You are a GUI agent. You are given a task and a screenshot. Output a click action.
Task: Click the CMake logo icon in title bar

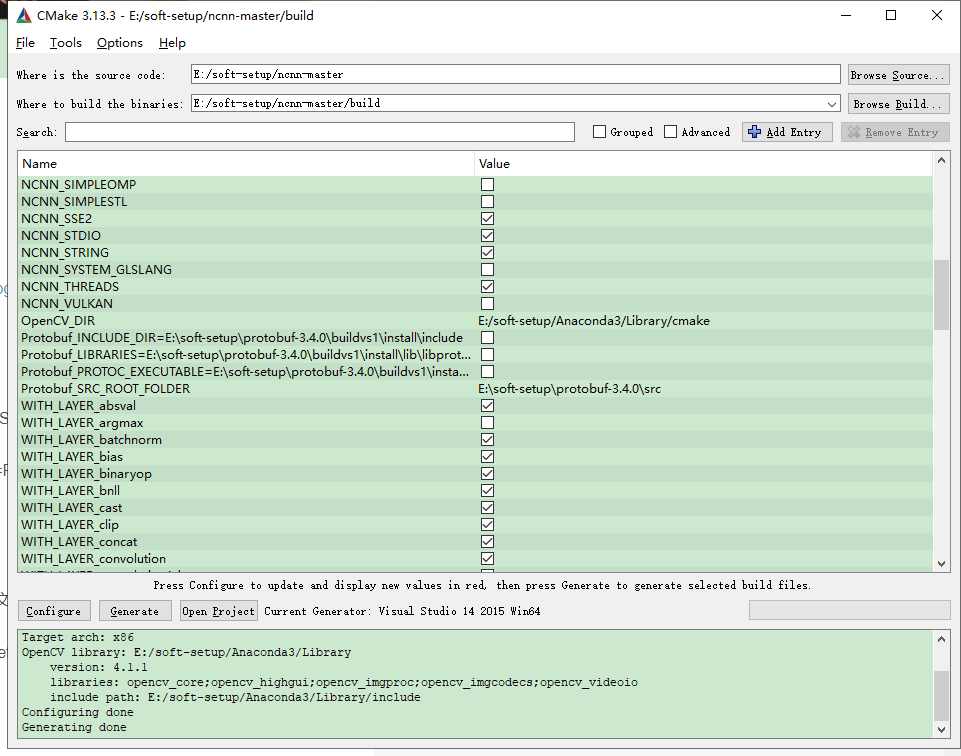coord(24,15)
